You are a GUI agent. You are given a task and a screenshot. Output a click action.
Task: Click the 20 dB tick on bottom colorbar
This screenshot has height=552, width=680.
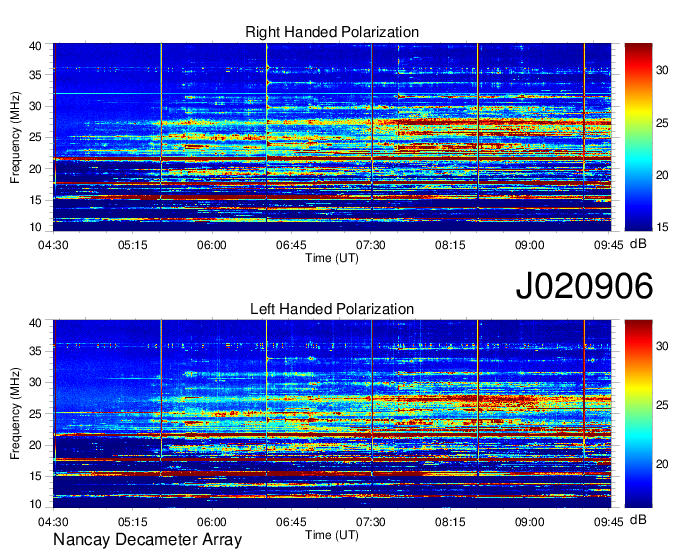(x=662, y=464)
